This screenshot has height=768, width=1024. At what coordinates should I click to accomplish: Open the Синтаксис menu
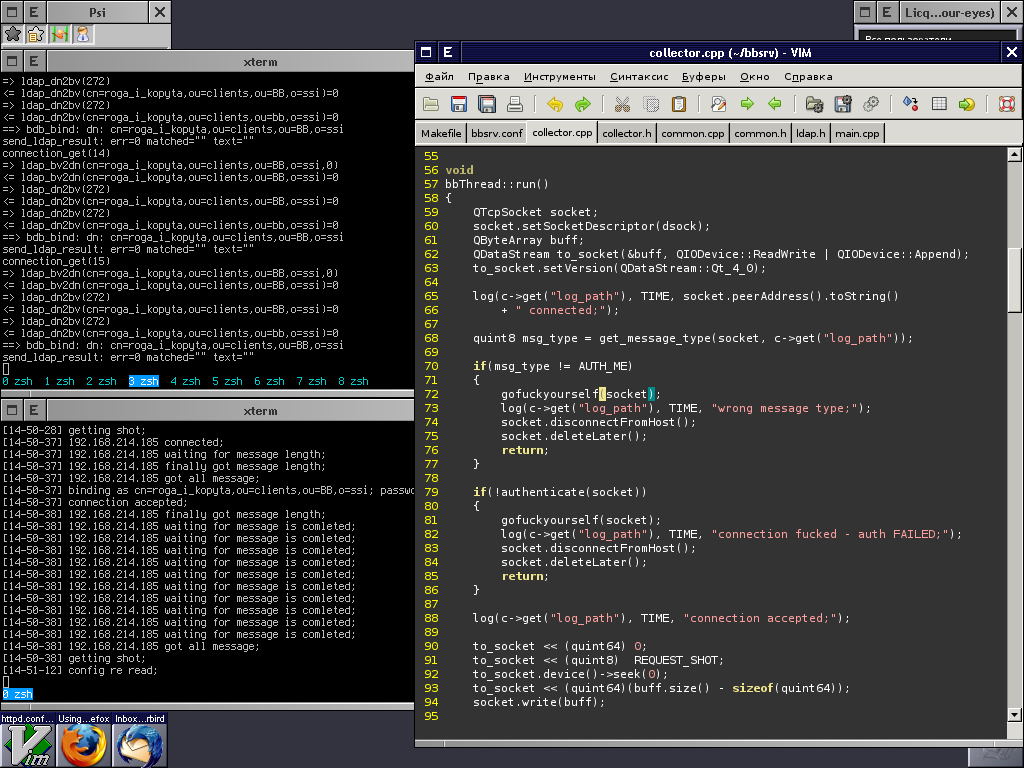[x=638, y=76]
